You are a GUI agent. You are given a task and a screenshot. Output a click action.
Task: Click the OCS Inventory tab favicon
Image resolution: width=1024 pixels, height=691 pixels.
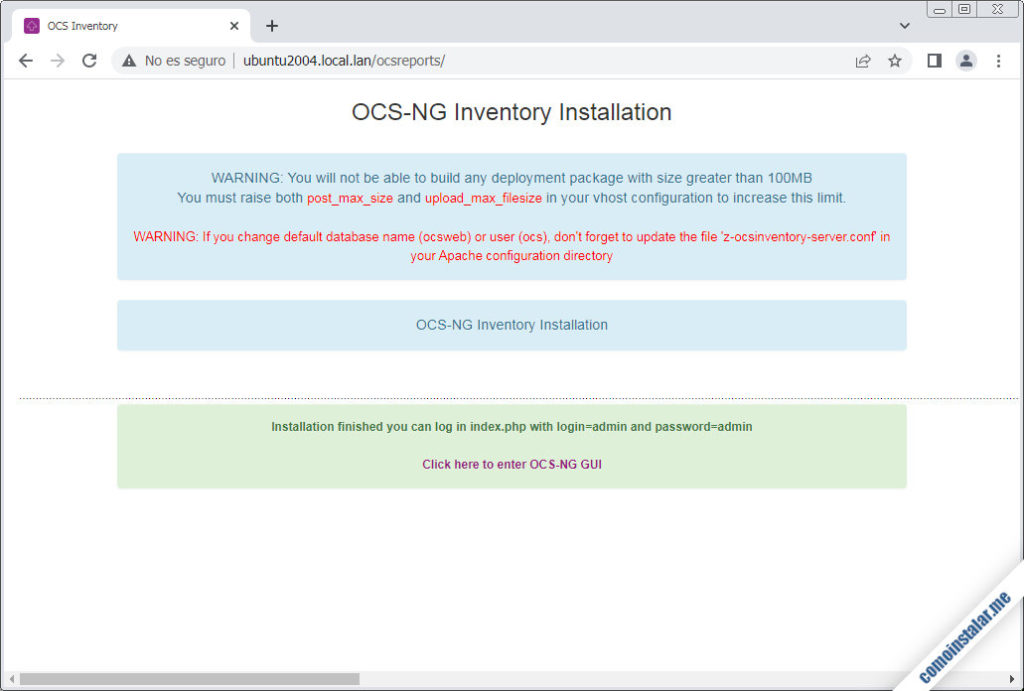coord(33,25)
